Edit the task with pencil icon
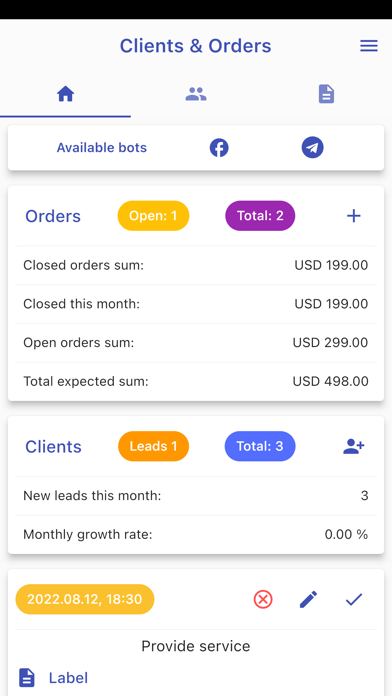Screen dimensions: 392x696 (x=309, y=600)
